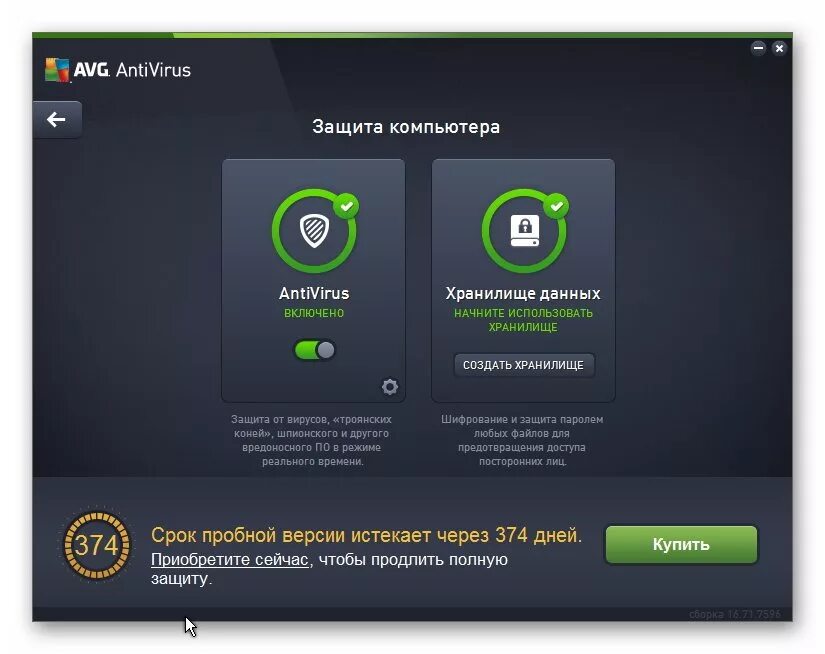Click the AntiVirus shield circle icon
The height and width of the screenshot is (654, 825).
point(314,231)
